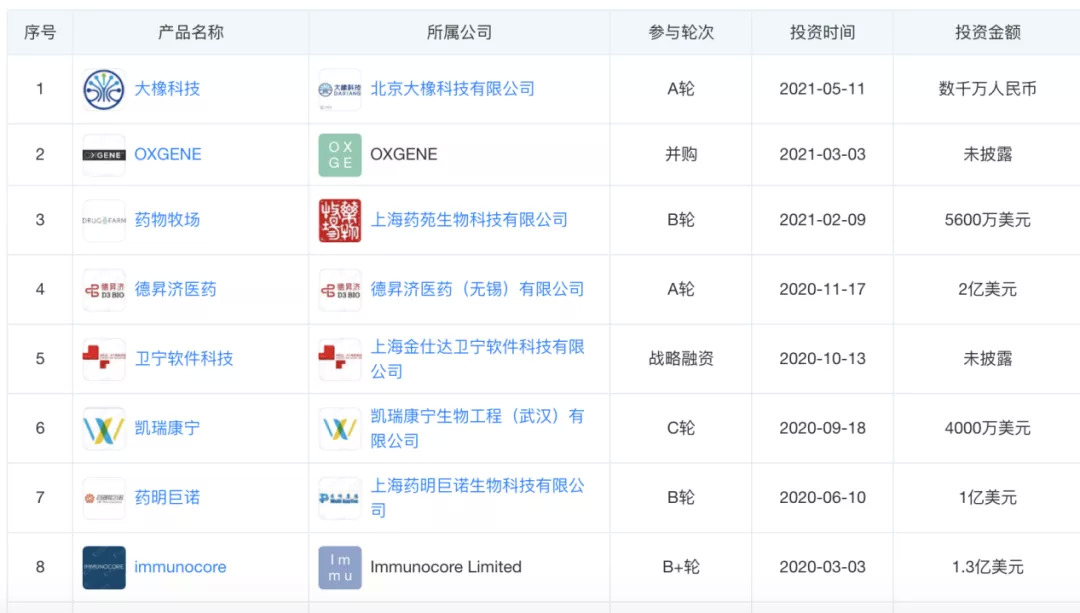Image resolution: width=1080 pixels, height=613 pixels.
Task: Click the 投资金额 column header
Action: 987,32
